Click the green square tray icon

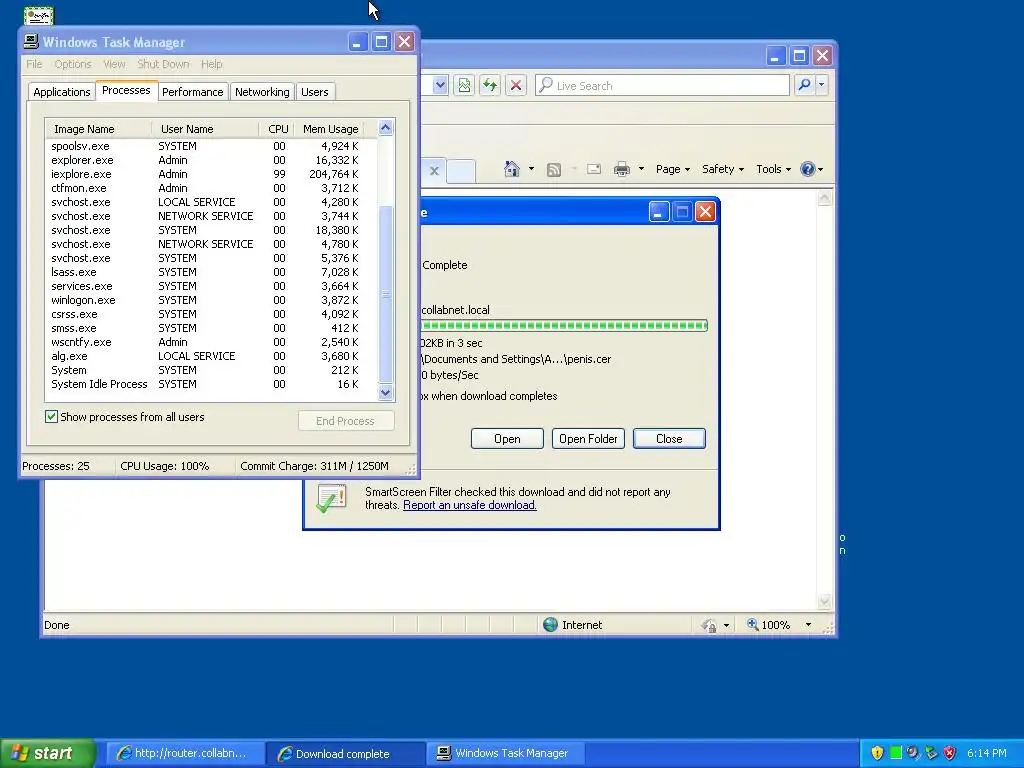coord(896,753)
